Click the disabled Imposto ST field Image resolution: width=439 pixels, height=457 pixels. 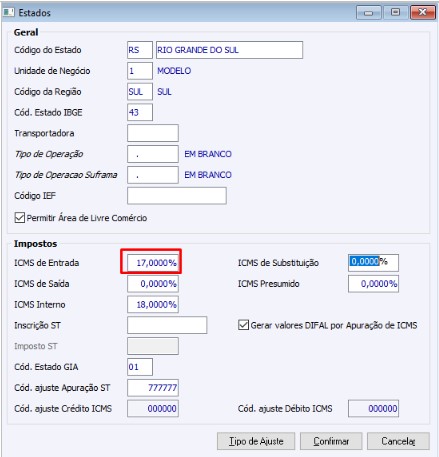pos(153,346)
